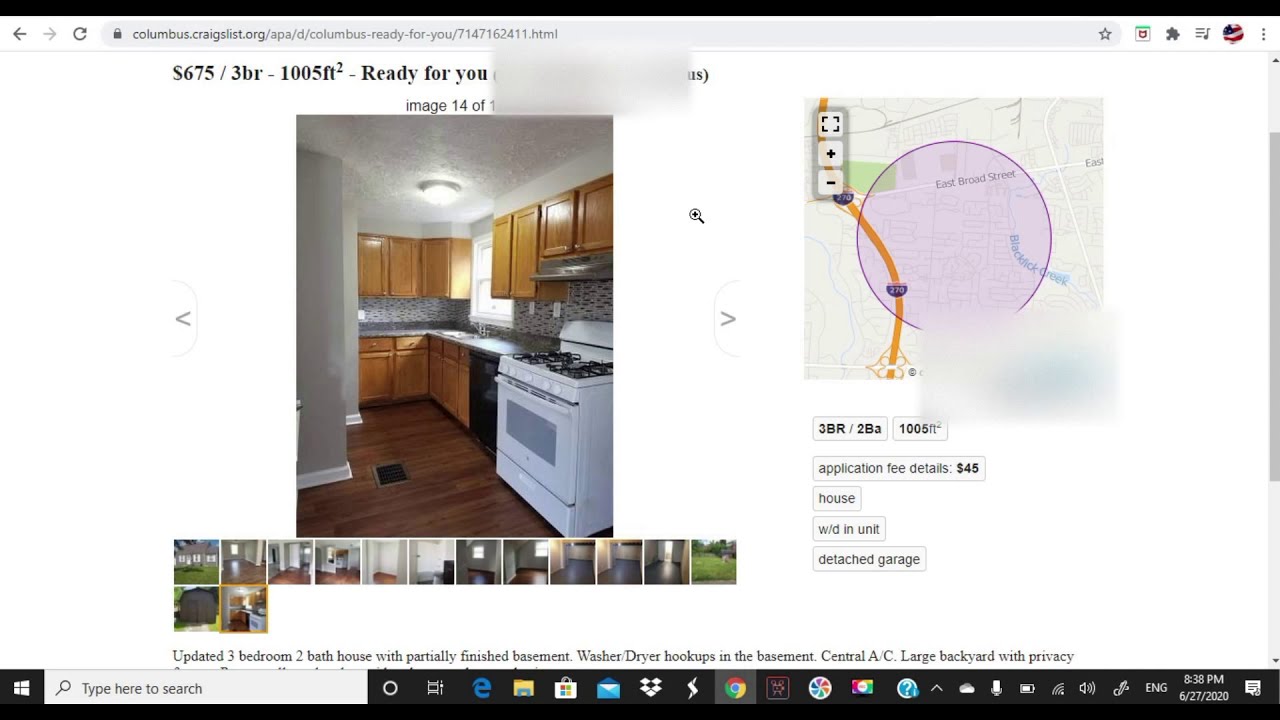
Task: Open the Chrome three-dot menu
Action: coord(1264,34)
